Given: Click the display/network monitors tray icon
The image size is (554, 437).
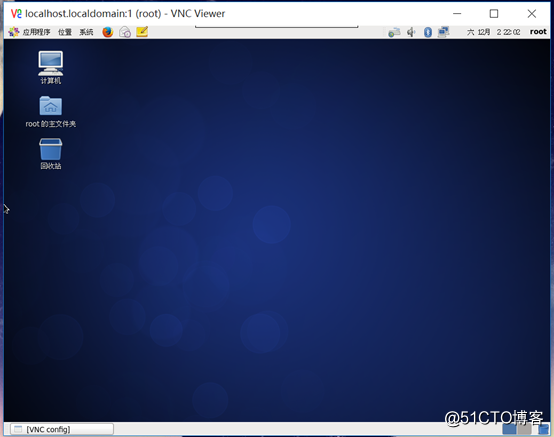Looking at the screenshot, I should (443, 32).
